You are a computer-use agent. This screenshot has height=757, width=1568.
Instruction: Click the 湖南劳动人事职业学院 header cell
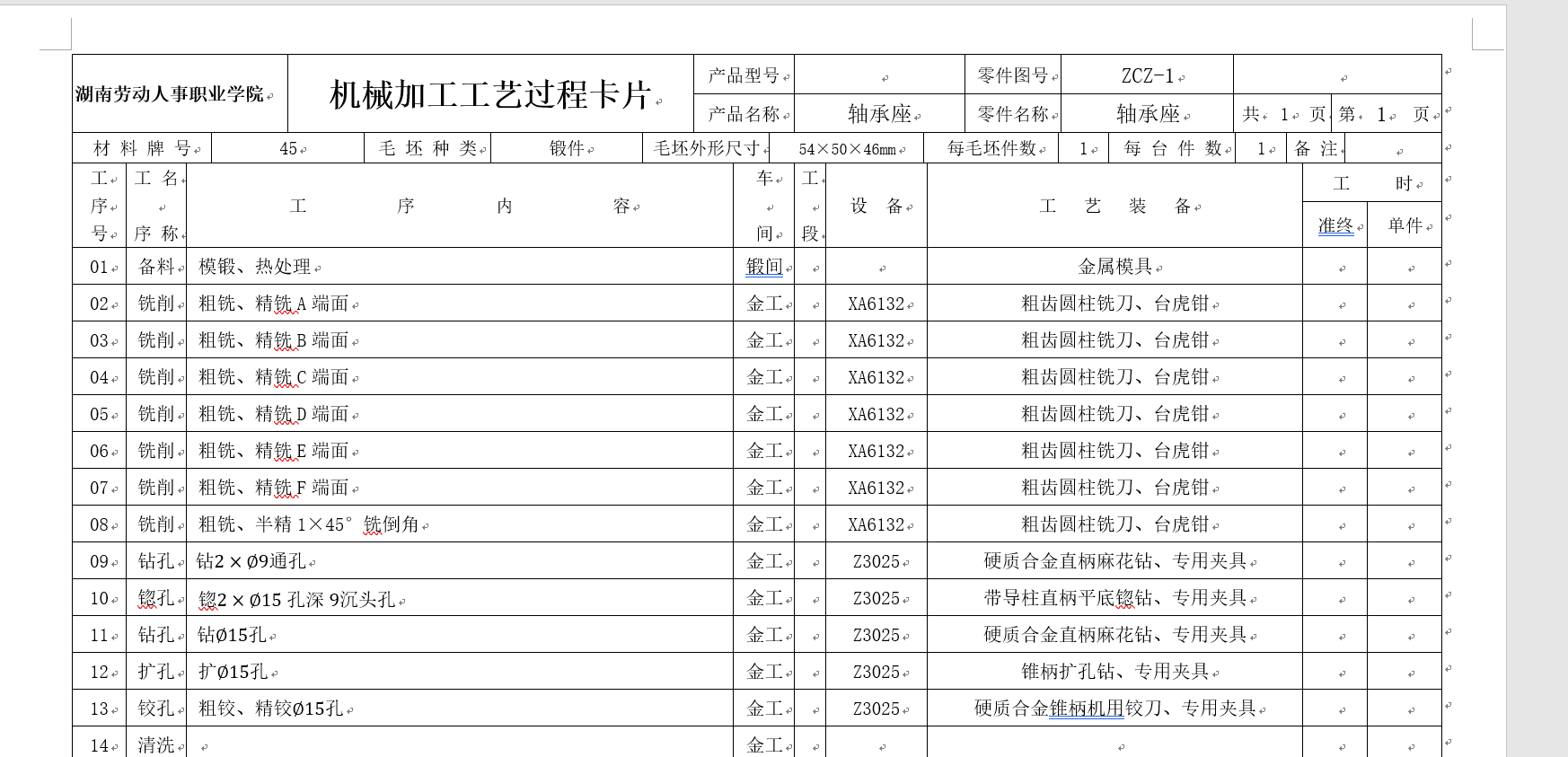(180, 93)
